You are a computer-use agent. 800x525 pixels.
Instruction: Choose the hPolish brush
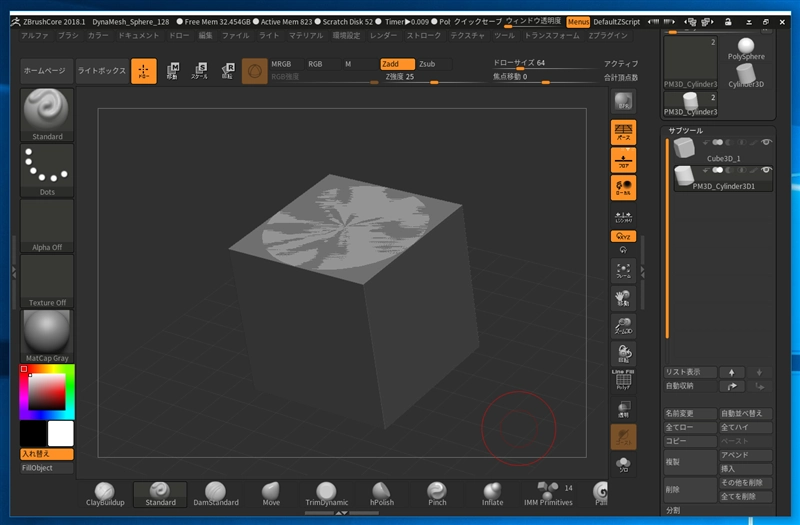click(382, 494)
